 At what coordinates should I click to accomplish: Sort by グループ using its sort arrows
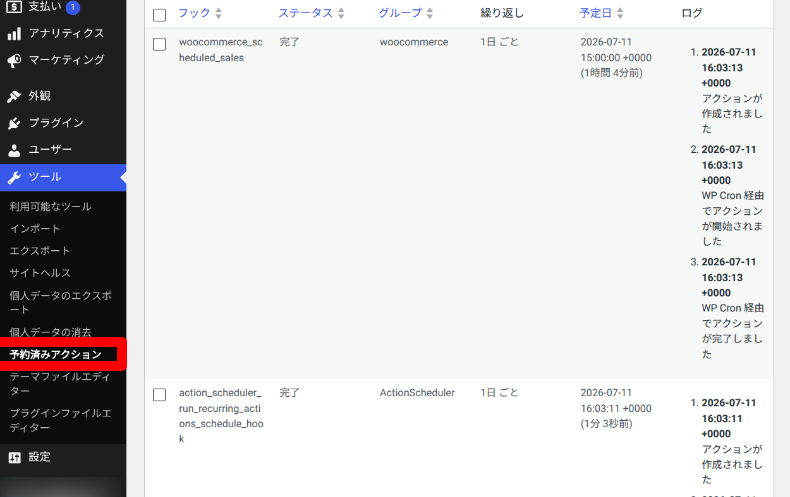(x=430, y=13)
